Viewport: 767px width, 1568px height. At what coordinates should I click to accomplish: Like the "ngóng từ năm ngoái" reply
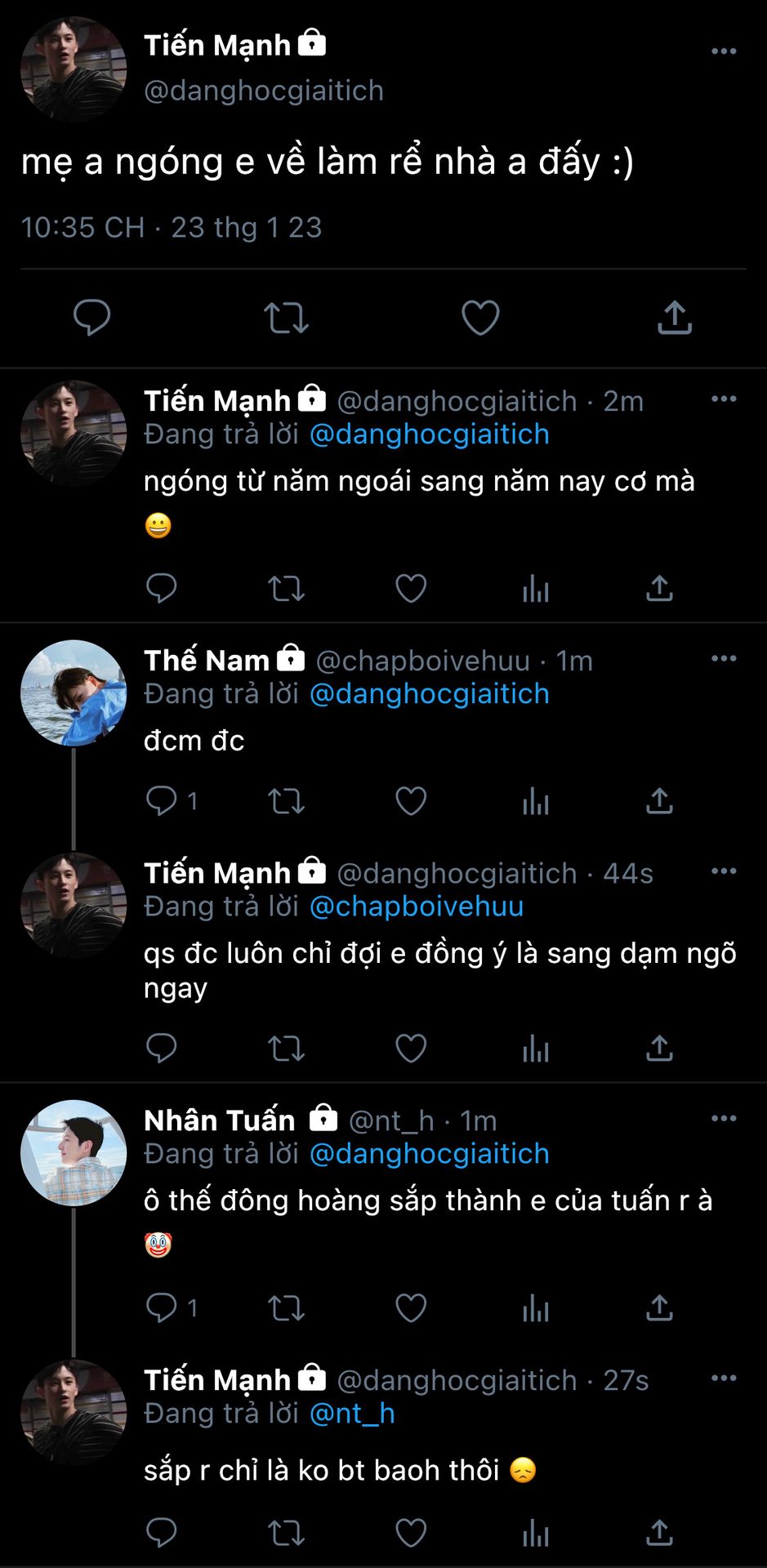coord(411,589)
